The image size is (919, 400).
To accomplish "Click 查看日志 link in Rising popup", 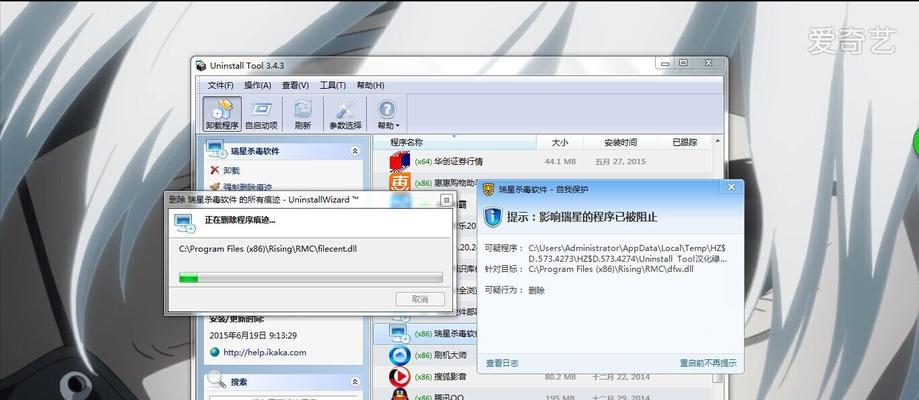I will [x=502, y=363].
